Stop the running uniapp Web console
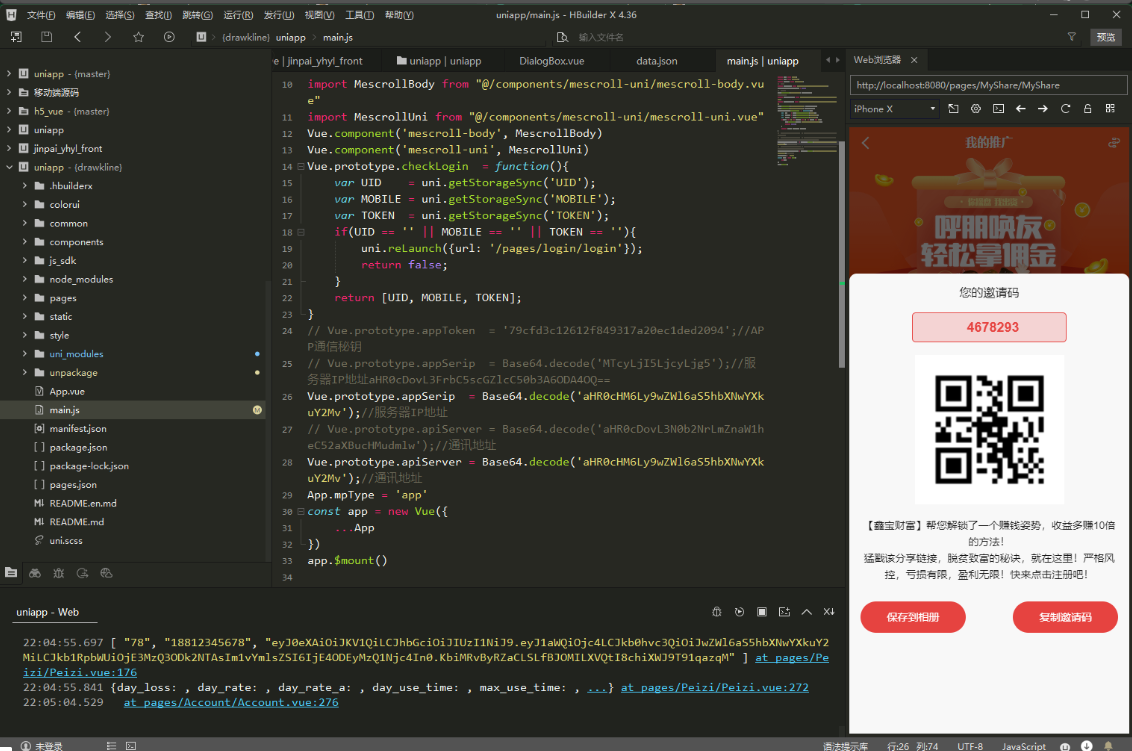This screenshot has height=751, width=1132. click(762, 612)
